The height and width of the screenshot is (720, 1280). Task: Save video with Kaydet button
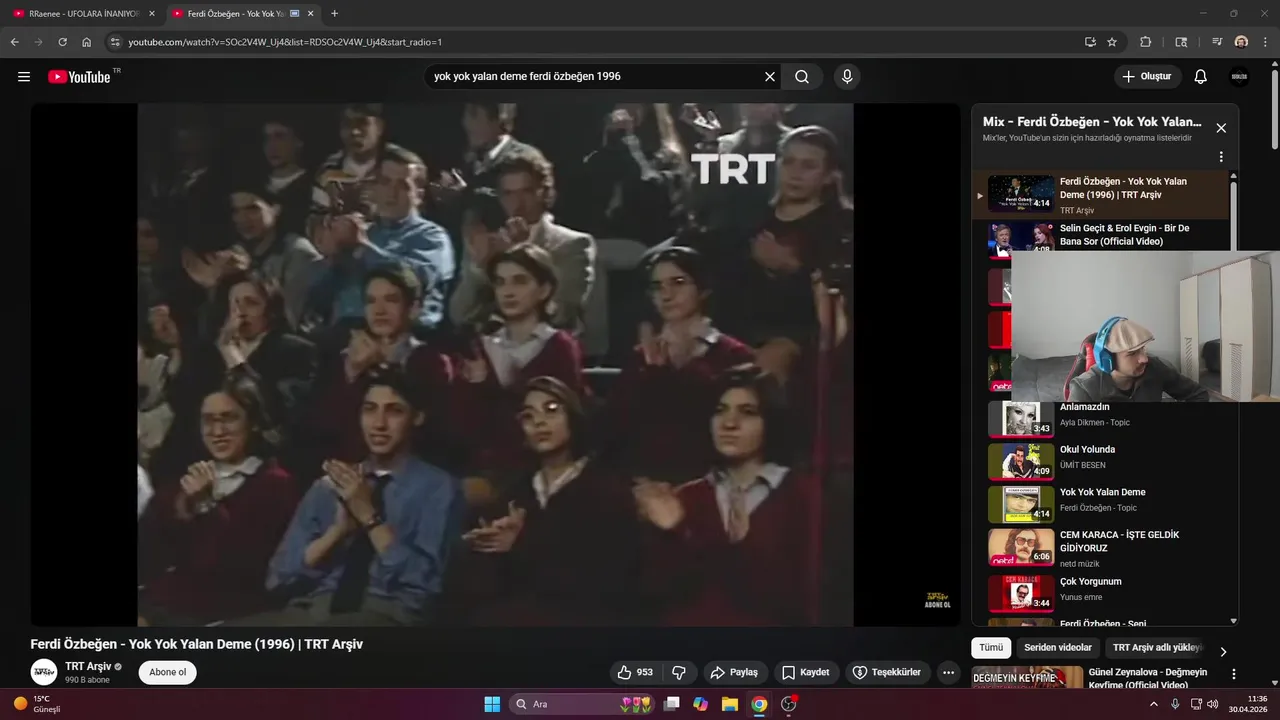pos(806,672)
